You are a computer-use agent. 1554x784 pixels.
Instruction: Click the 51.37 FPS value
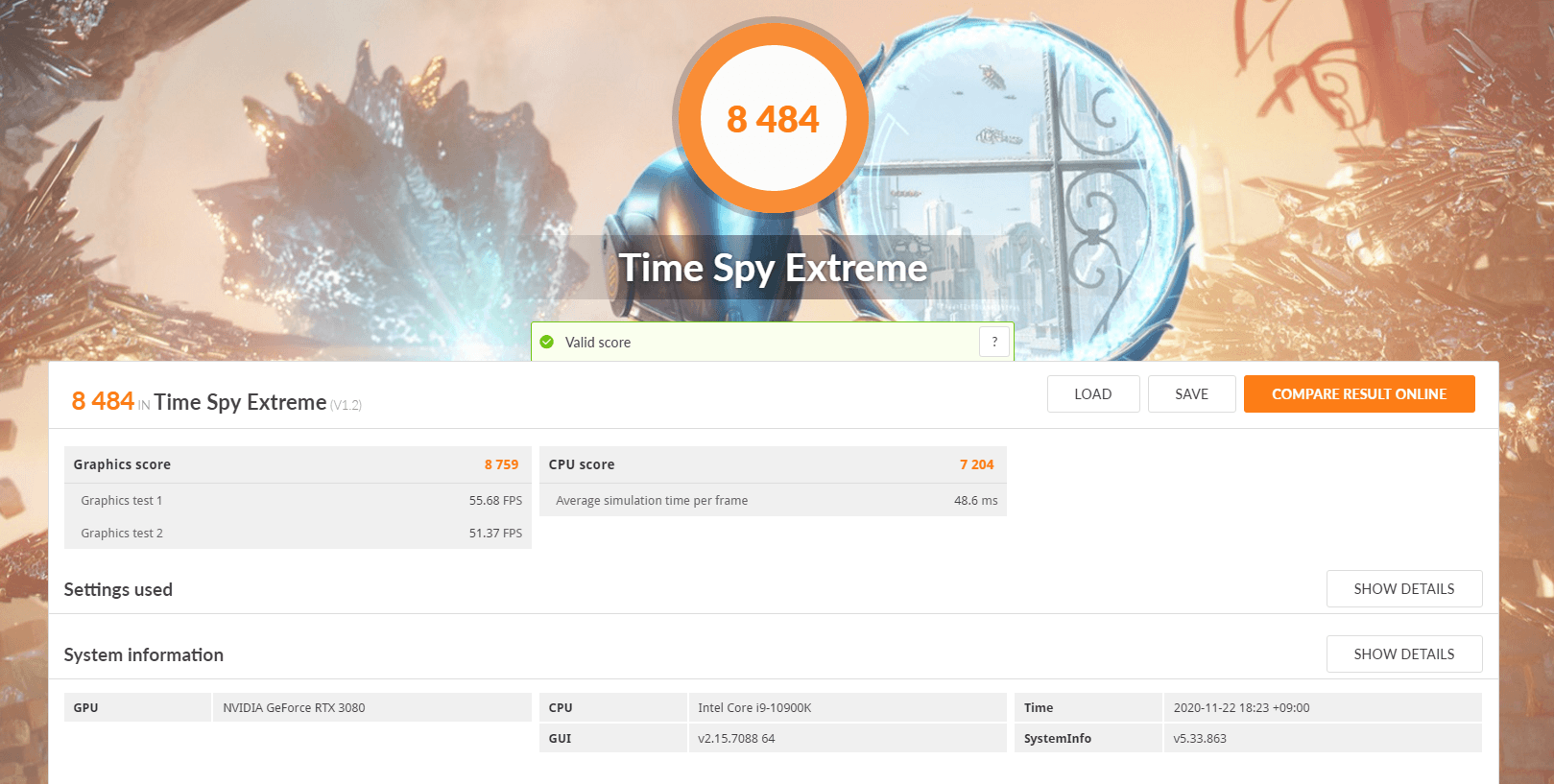pyautogui.click(x=495, y=534)
